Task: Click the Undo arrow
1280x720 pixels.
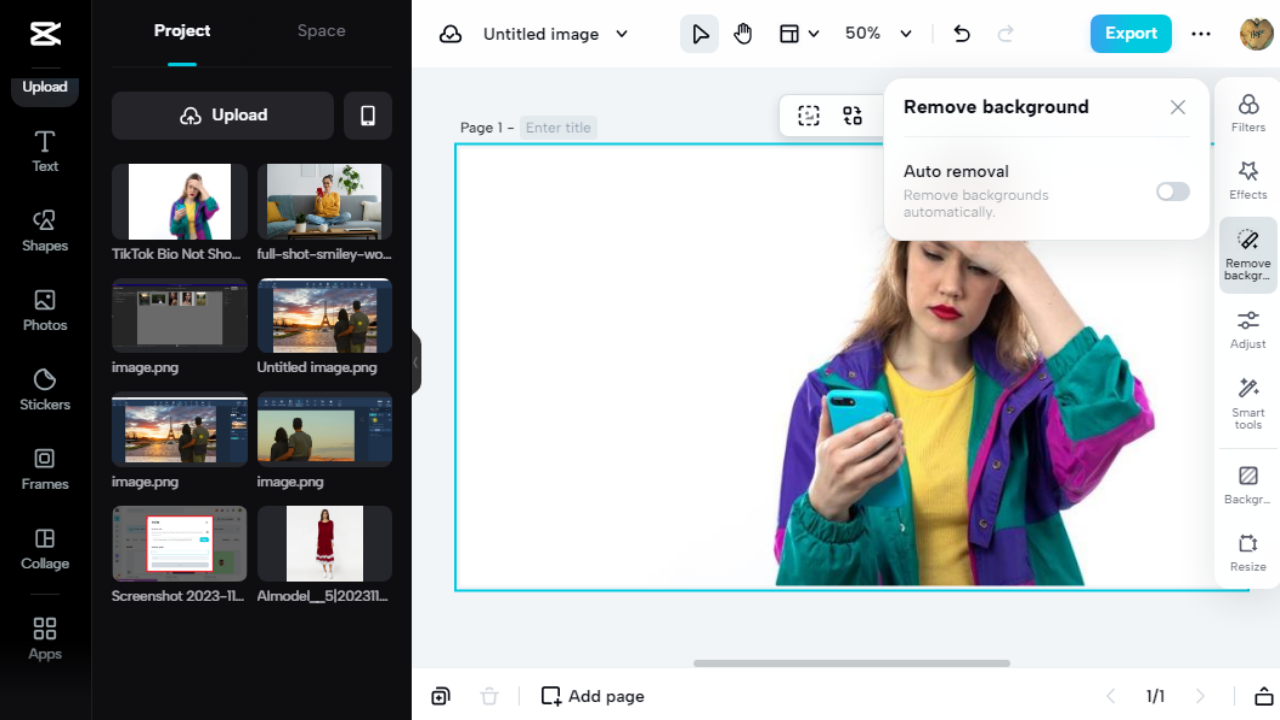Action: (x=961, y=34)
